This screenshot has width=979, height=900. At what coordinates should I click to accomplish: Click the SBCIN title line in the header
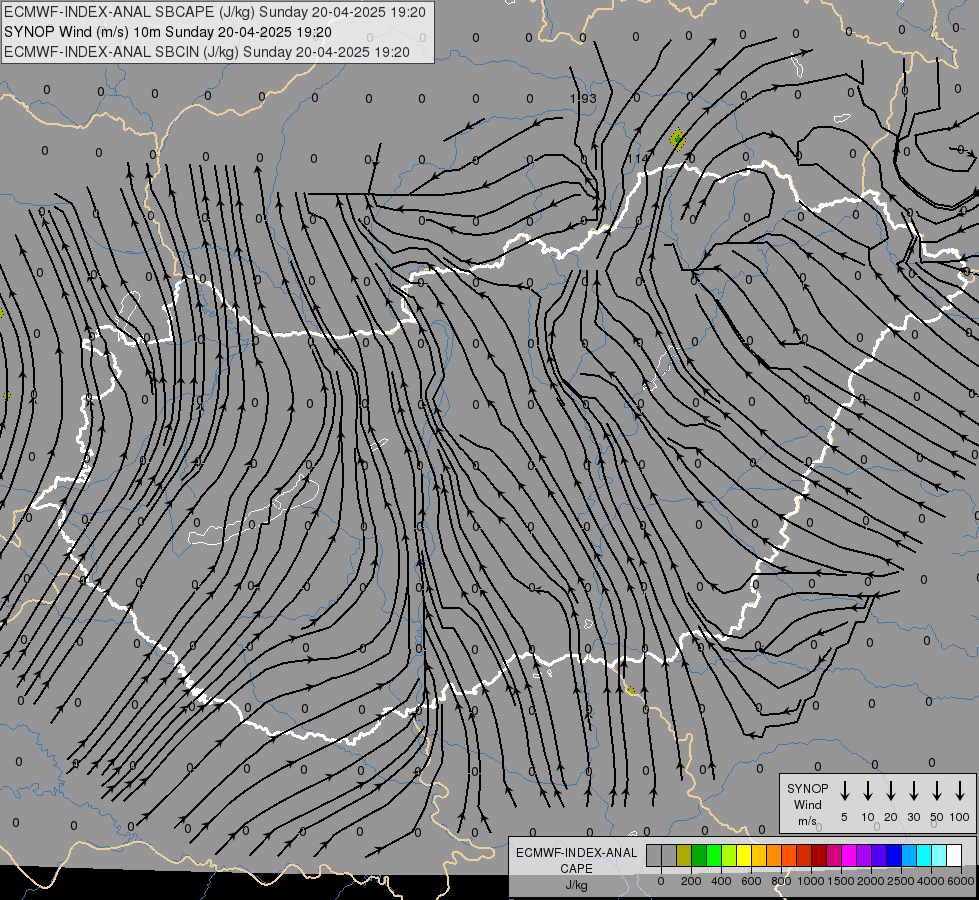coord(207,52)
